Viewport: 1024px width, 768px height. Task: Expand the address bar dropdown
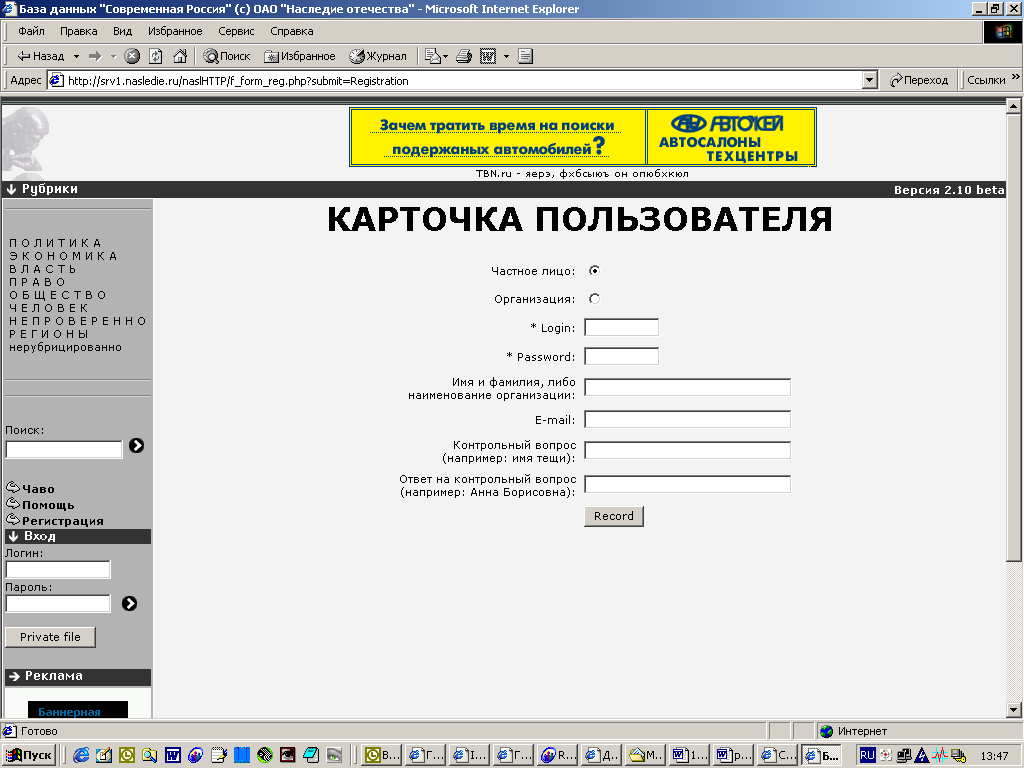pyautogui.click(x=869, y=80)
